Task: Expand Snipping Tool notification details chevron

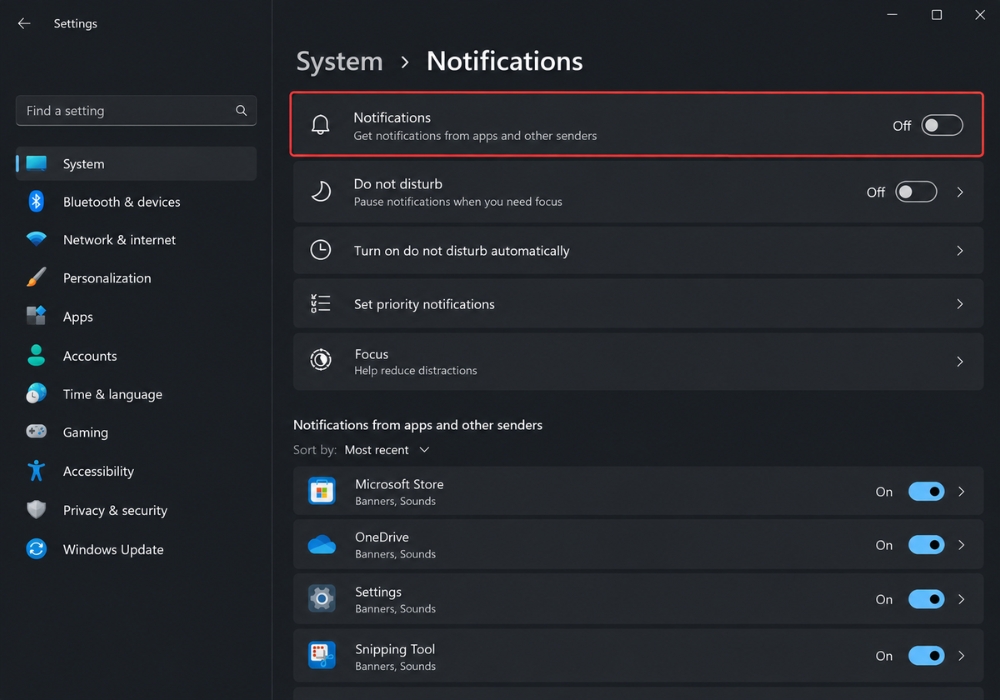Action: 962,655
